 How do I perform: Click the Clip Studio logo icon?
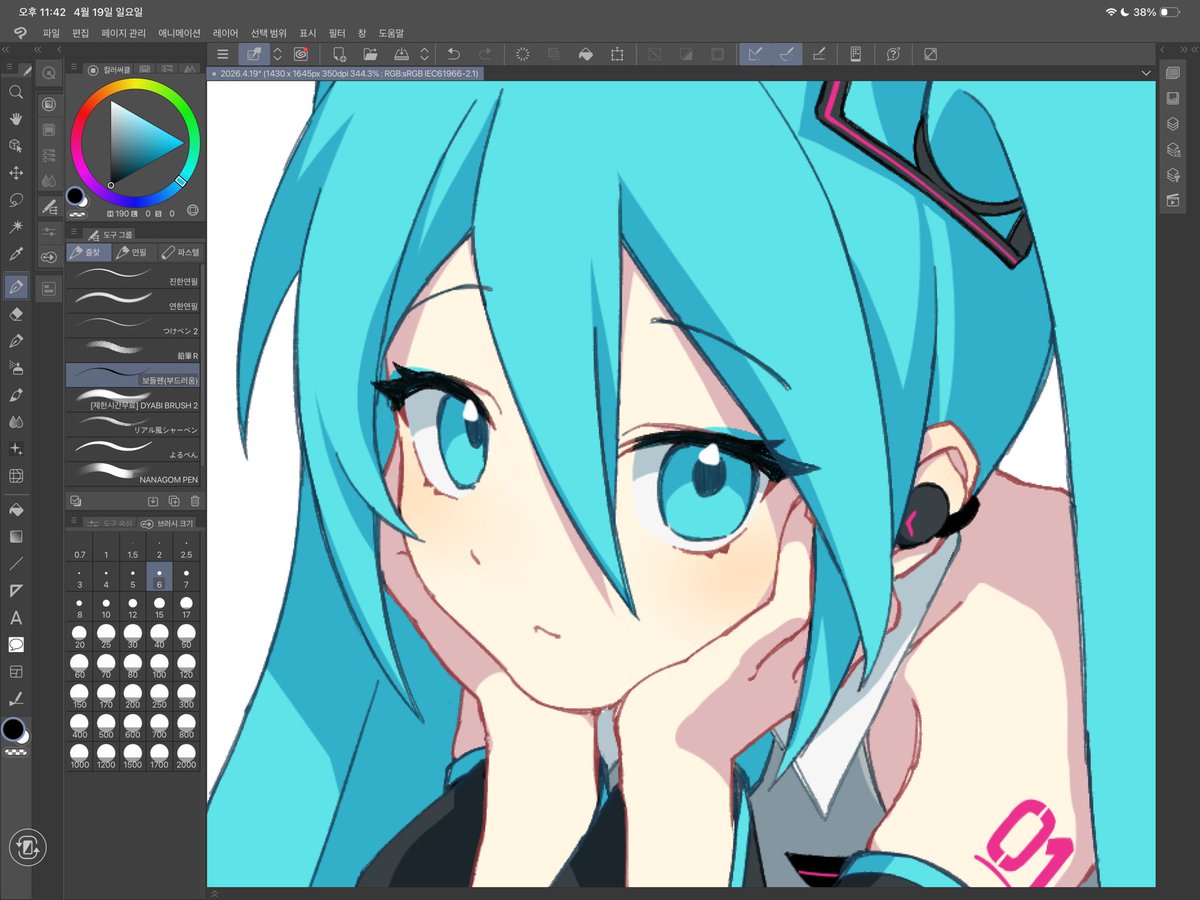coord(20,32)
